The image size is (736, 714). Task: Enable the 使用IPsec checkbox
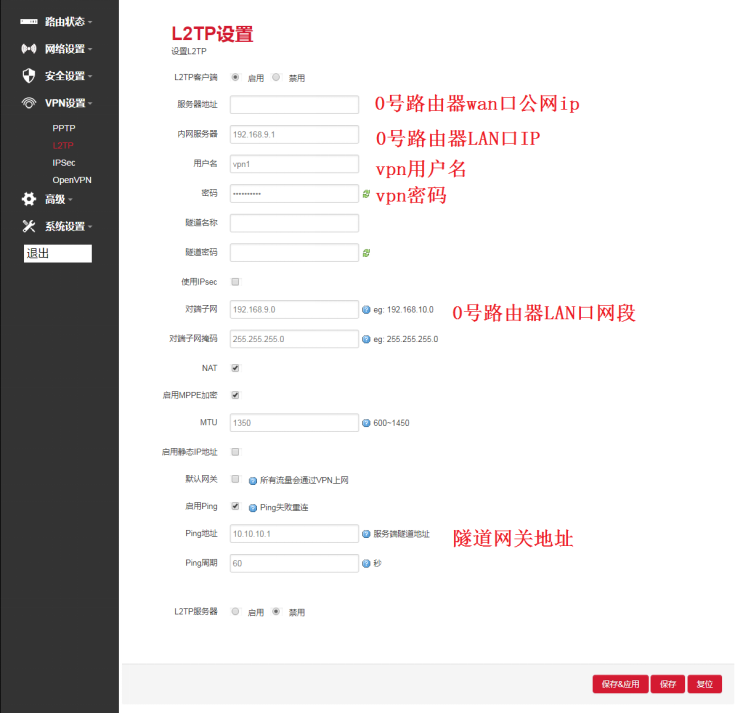click(235, 282)
